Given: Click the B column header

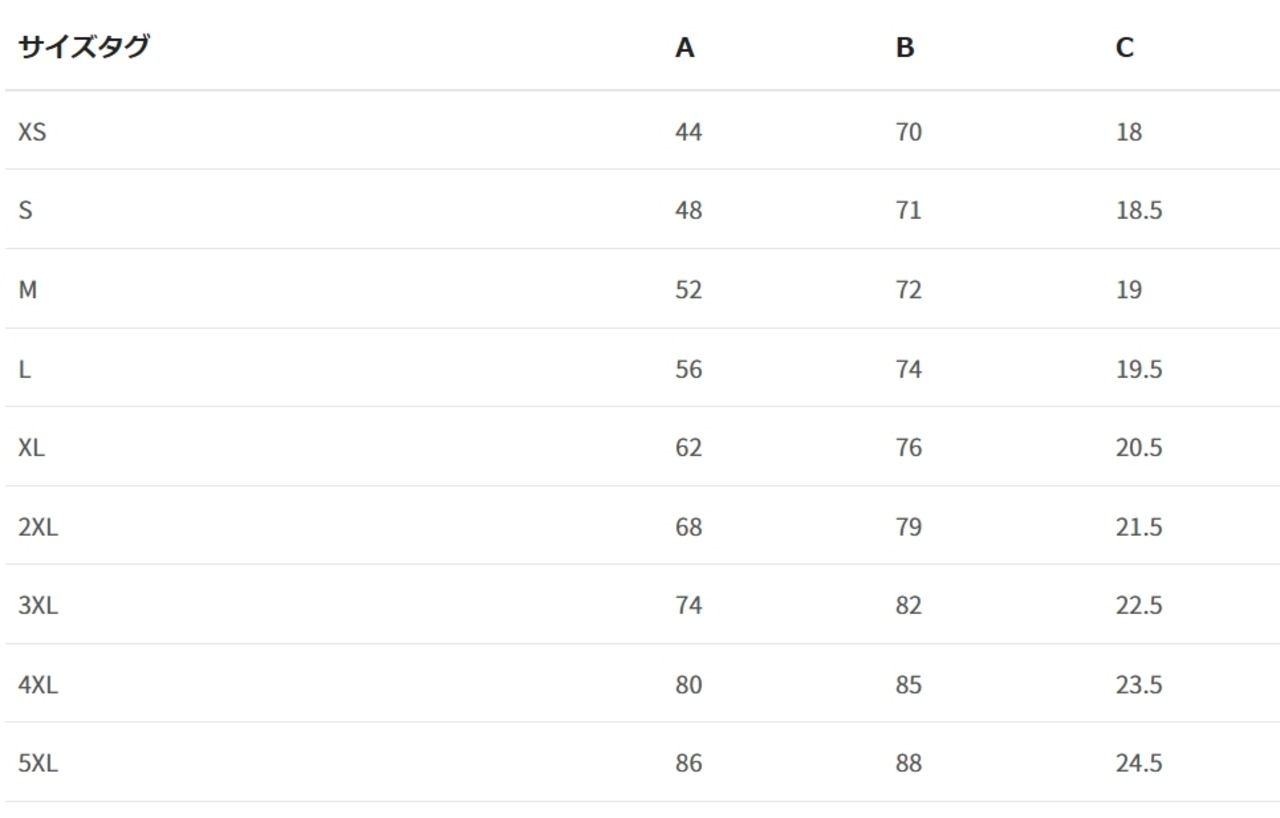Looking at the screenshot, I should pyautogui.click(x=905, y=48).
